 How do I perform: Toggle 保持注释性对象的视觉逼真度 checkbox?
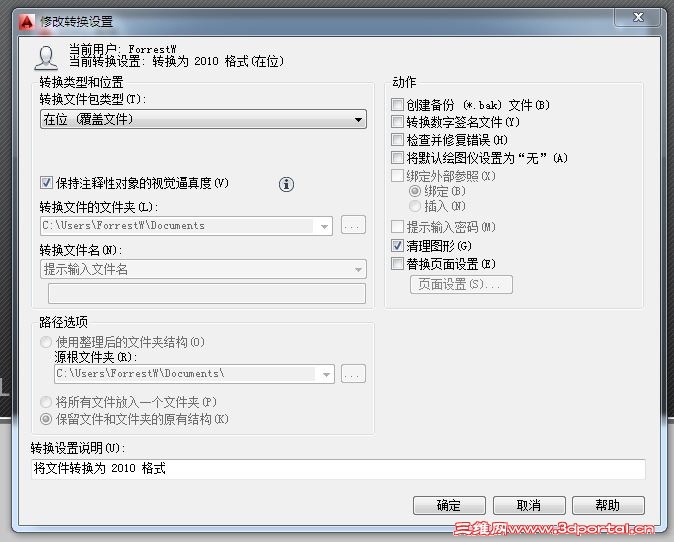click(46, 183)
